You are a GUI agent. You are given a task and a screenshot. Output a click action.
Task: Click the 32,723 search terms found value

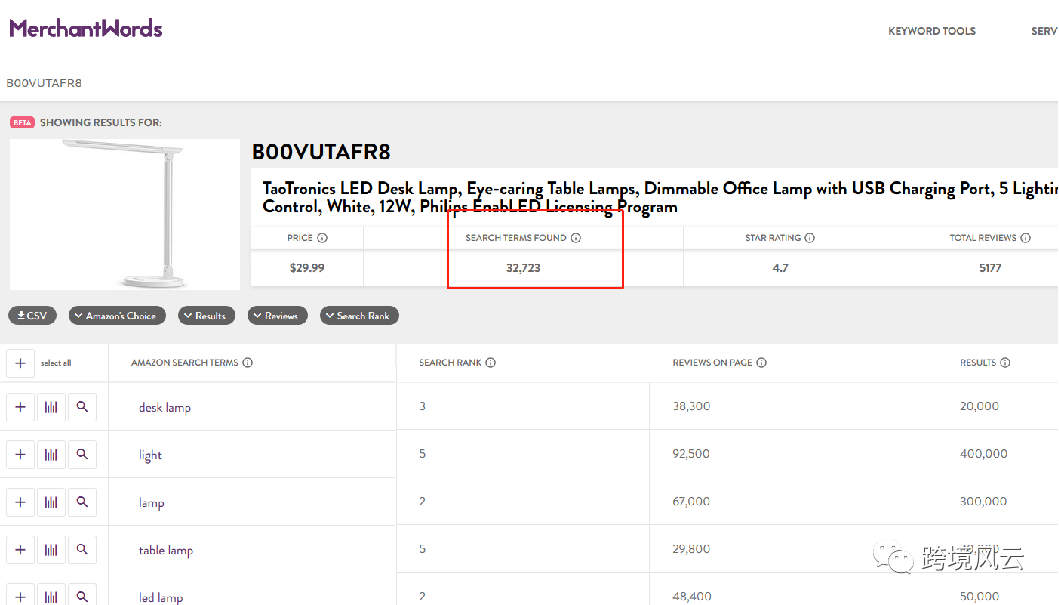pyautogui.click(x=523, y=268)
